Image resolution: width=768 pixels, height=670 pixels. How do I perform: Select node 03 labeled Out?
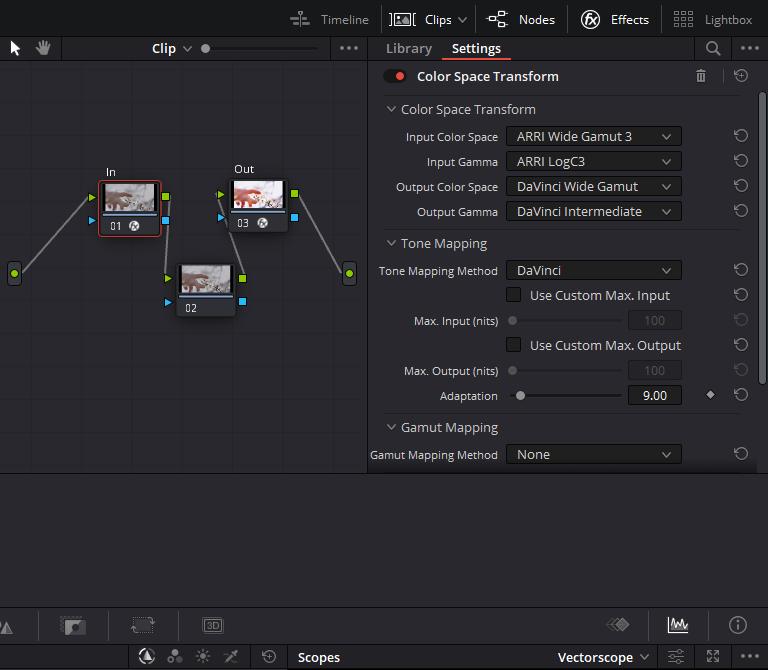pyautogui.click(x=258, y=205)
